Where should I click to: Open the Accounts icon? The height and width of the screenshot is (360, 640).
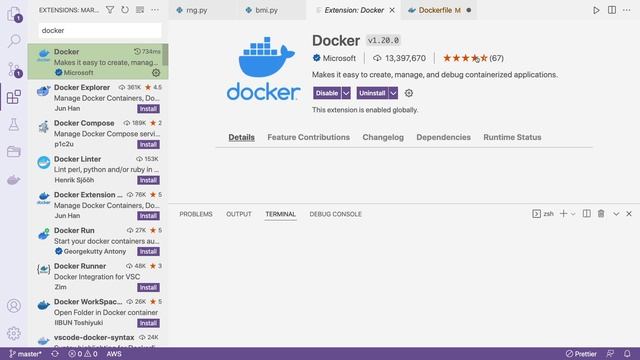[14, 306]
